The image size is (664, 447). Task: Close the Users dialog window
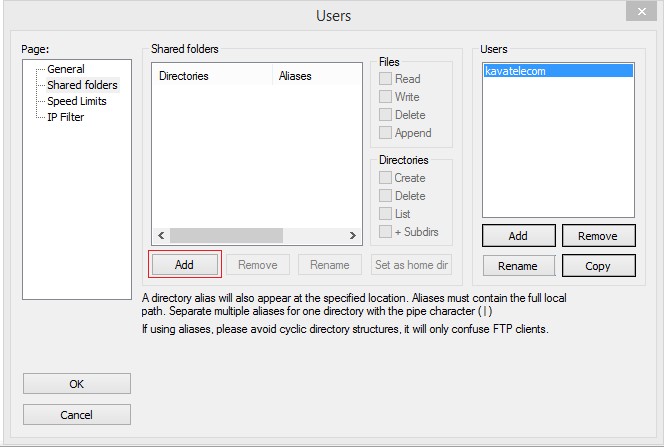pyautogui.click(x=640, y=13)
